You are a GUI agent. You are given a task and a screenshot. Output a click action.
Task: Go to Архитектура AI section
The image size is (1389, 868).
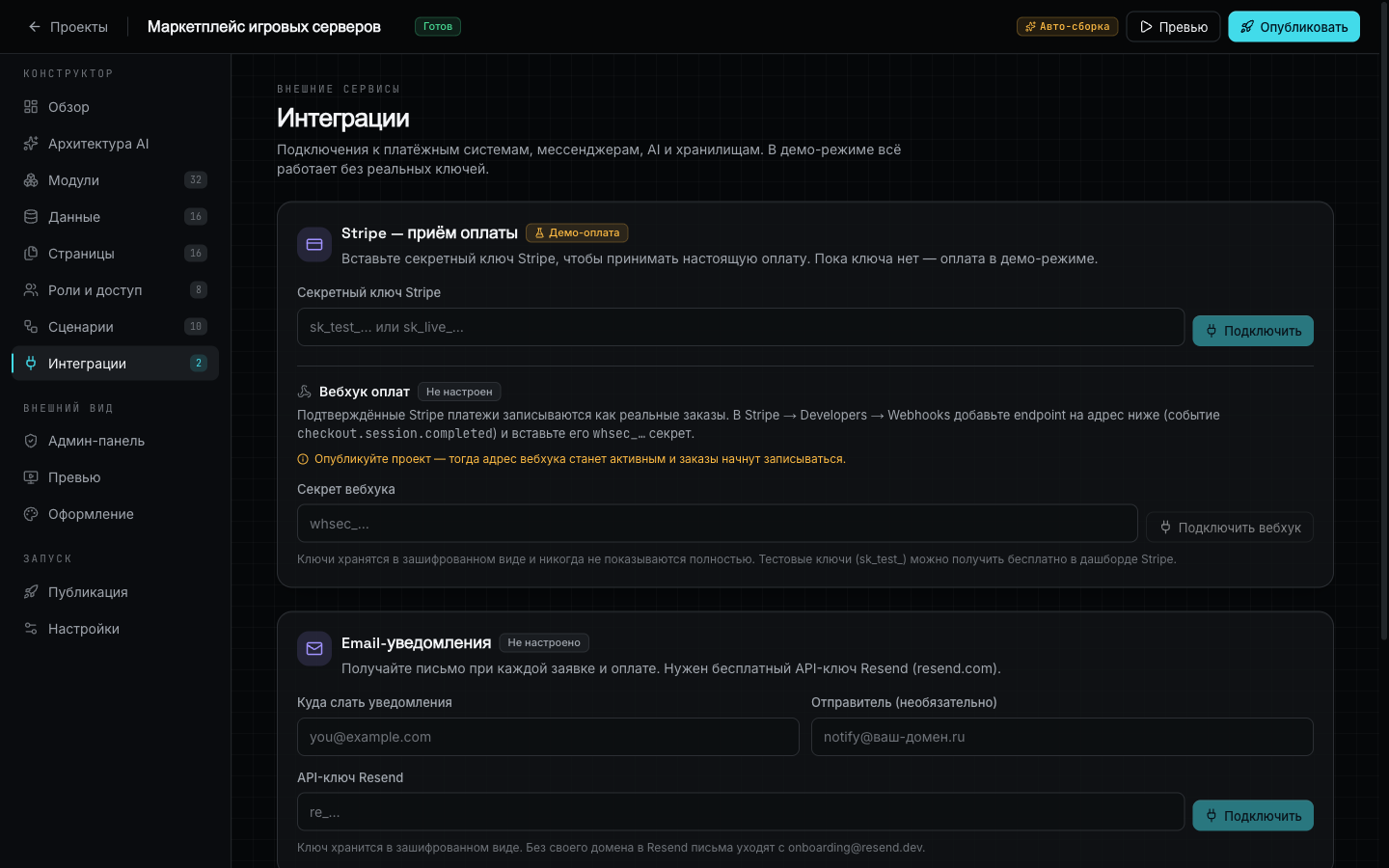click(x=116, y=144)
